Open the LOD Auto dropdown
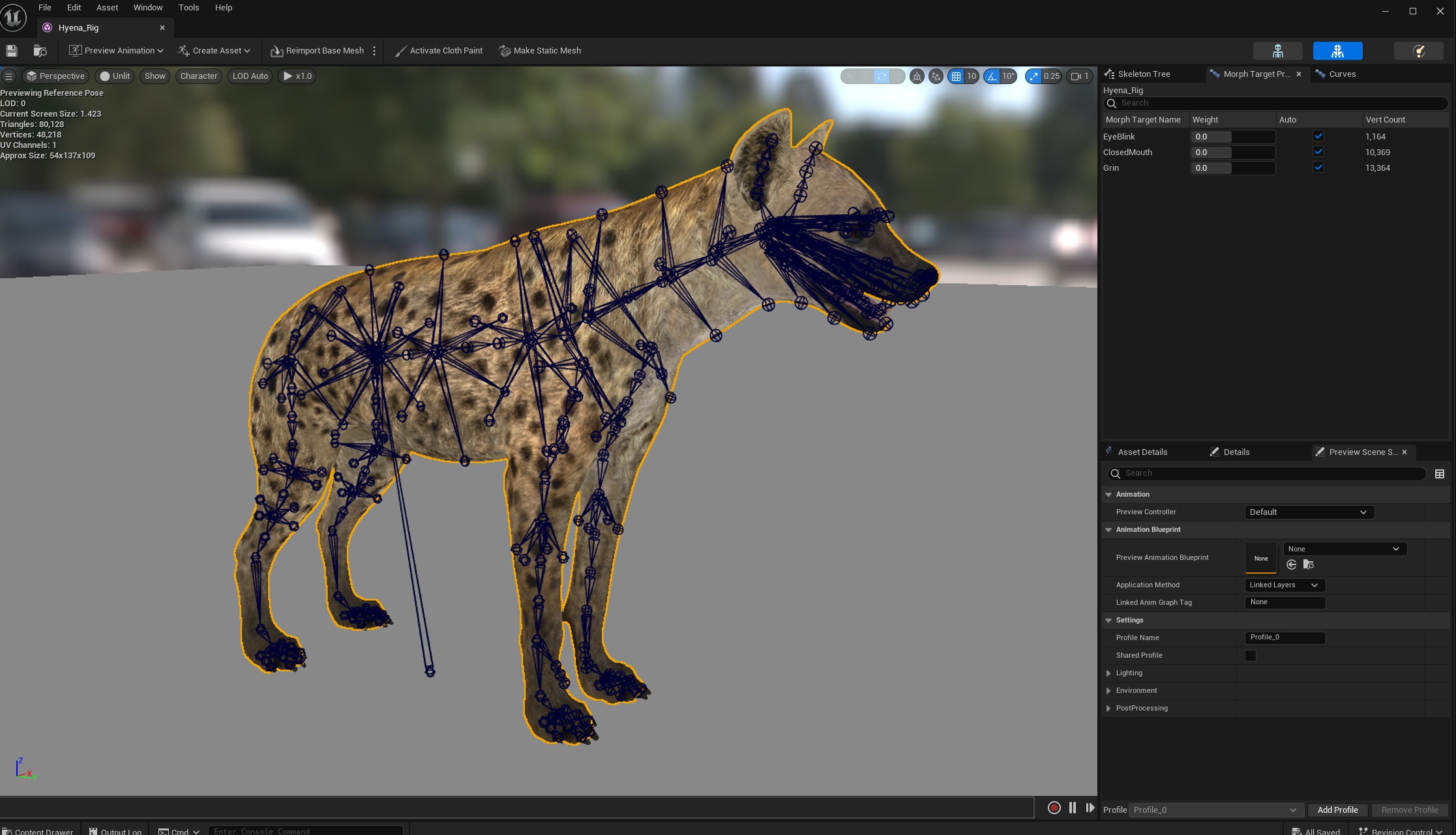This screenshot has width=1456, height=835. click(250, 76)
